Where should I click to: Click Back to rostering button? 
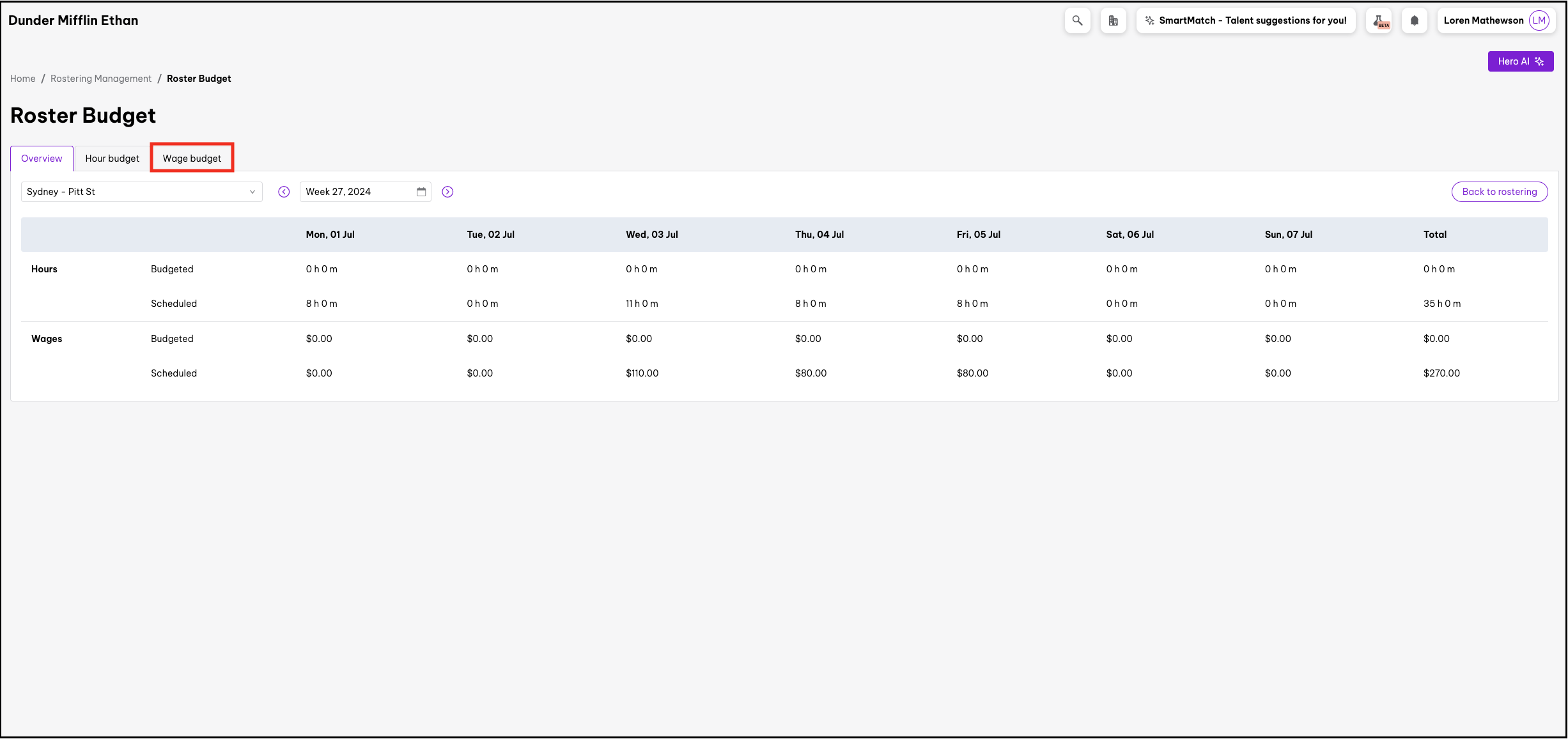click(1499, 192)
